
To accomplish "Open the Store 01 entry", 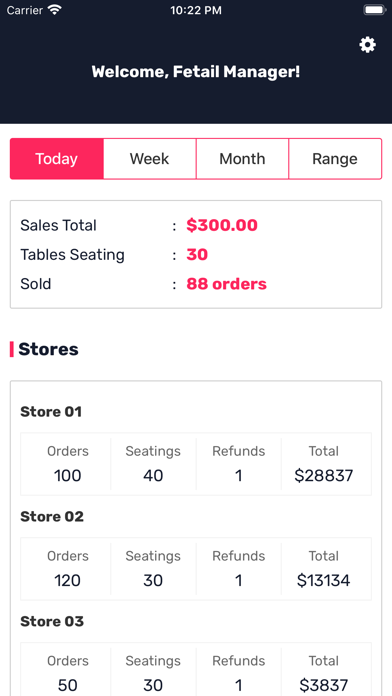I will 51,412.
